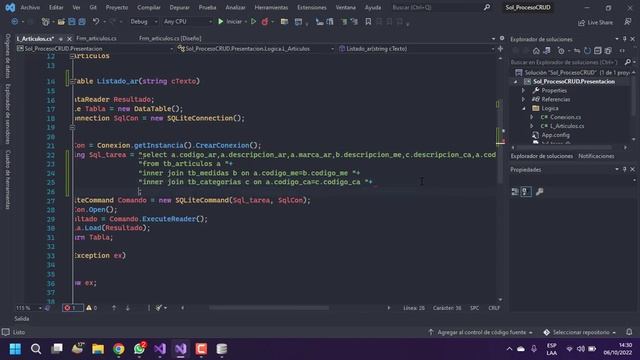Pin the L_Articulos.cs tab
640x360 pixels.
click(x=60, y=39)
